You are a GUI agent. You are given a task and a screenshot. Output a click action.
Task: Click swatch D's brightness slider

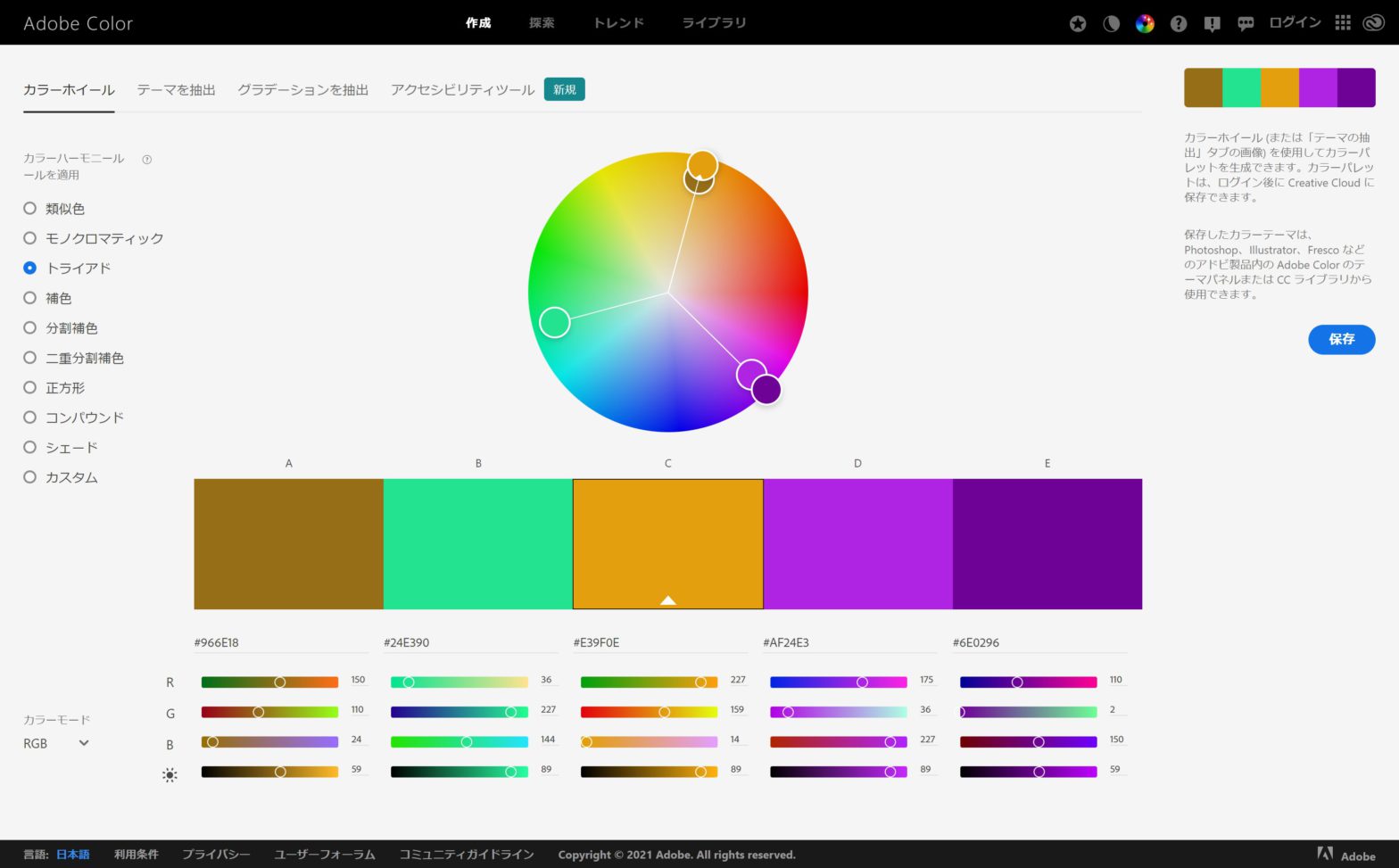pos(839,772)
